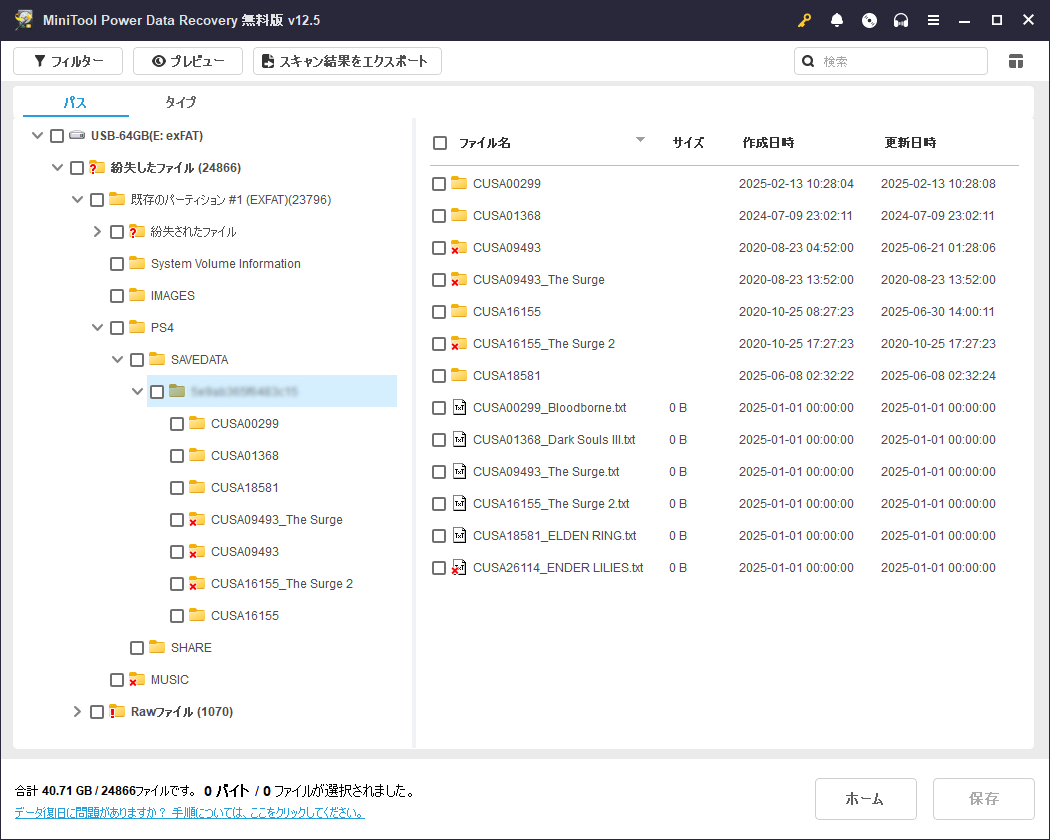Open the data recovery help link
Viewport: 1050px width, 840px height.
click(x=190, y=813)
